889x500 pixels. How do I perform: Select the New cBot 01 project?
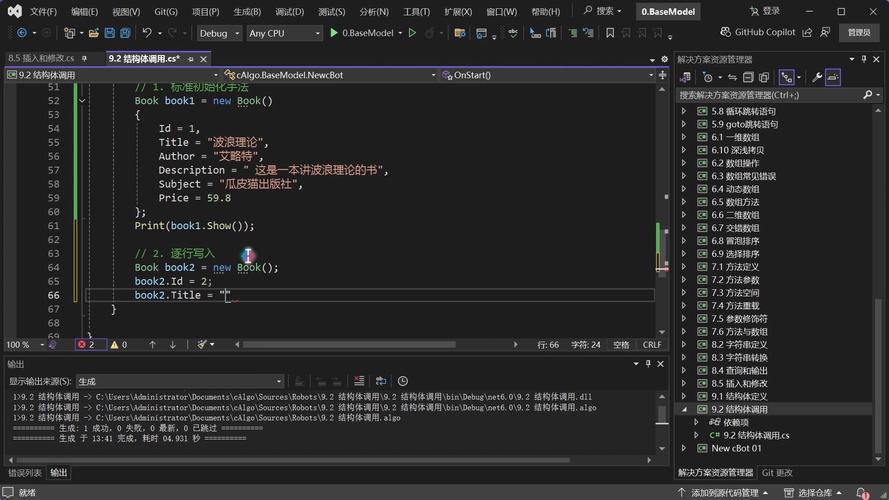(736, 448)
